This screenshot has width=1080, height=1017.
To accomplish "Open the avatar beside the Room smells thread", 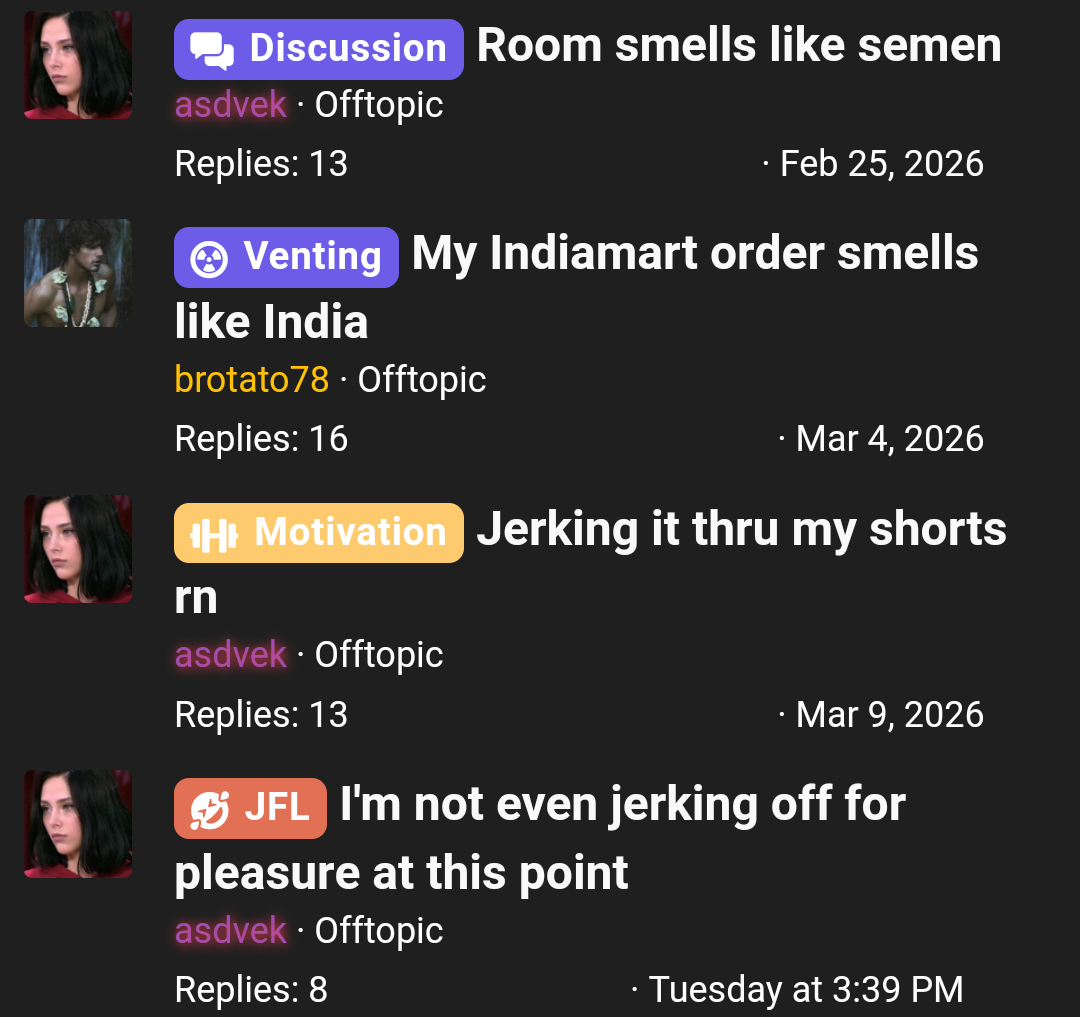I will 78,65.
